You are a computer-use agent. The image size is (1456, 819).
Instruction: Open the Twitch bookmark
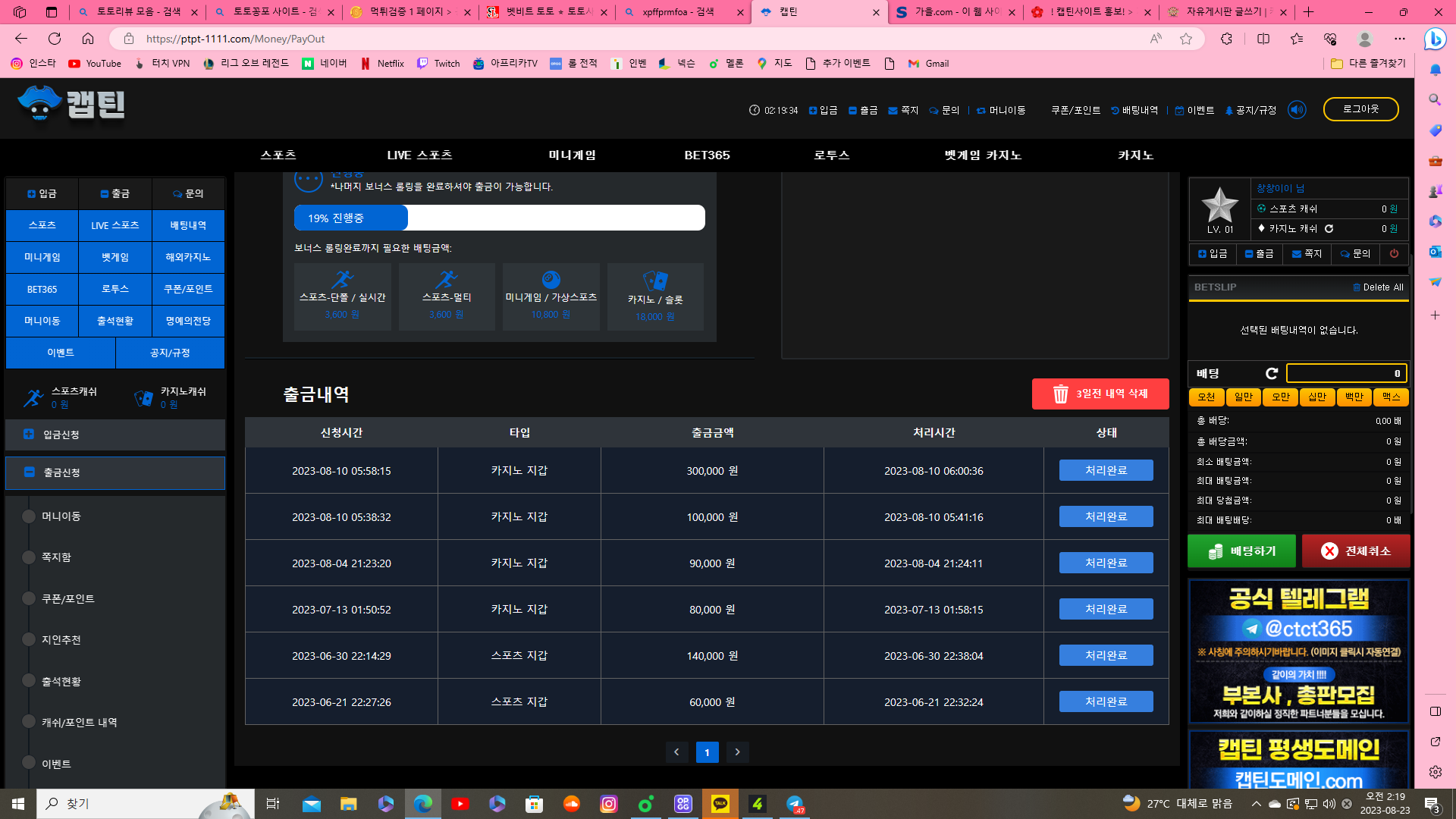[438, 64]
